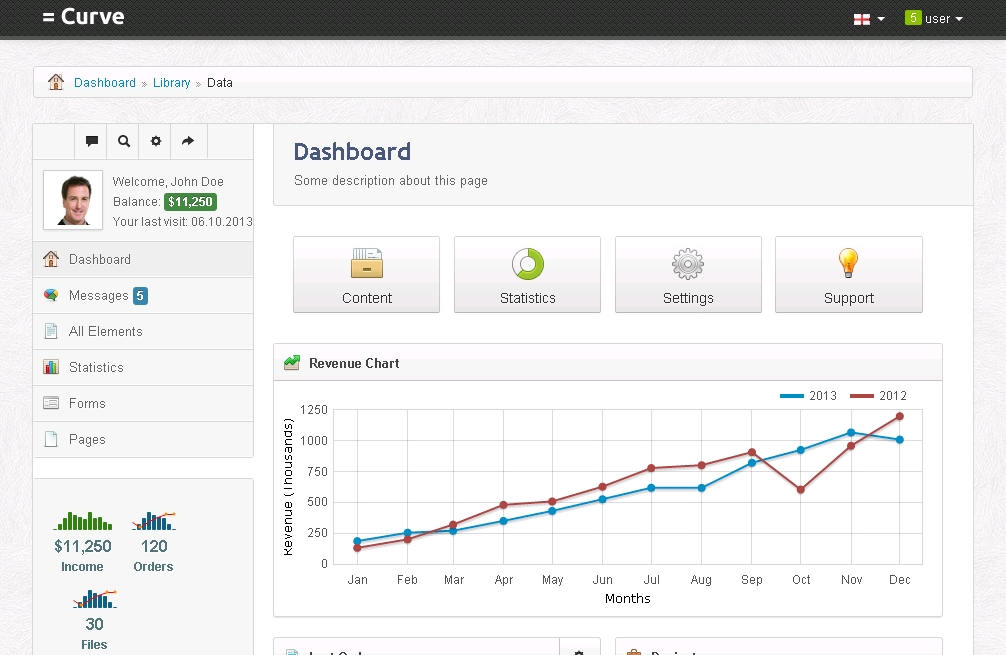The height and width of the screenshot is (655, 1006).
Task: Open the user account dropdown menu
Action: pos(934,19)
